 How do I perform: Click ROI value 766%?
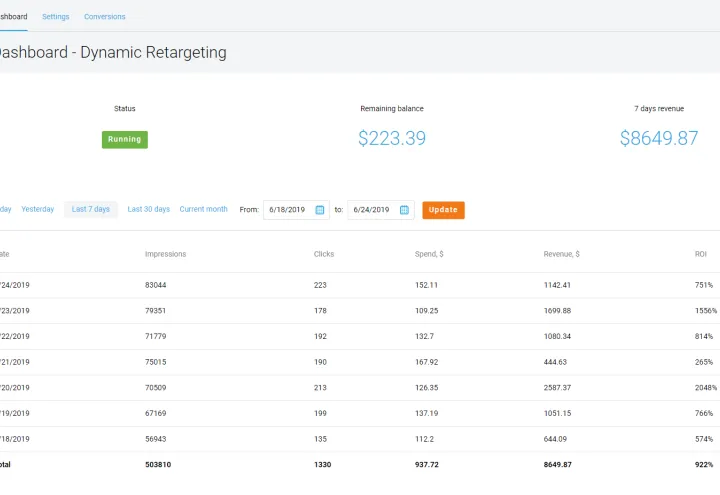click(704, 413)
